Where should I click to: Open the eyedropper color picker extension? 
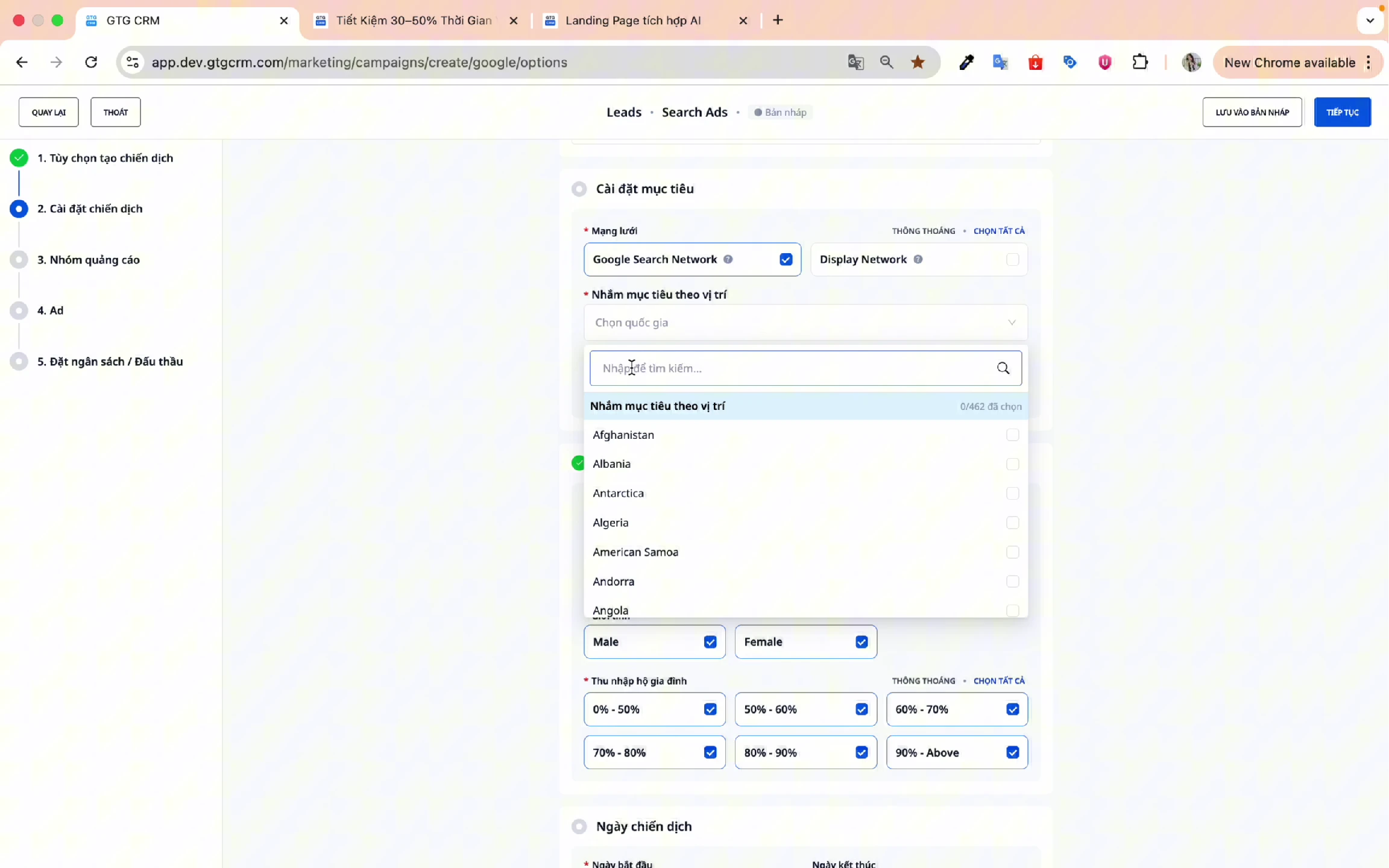(966, 62)
